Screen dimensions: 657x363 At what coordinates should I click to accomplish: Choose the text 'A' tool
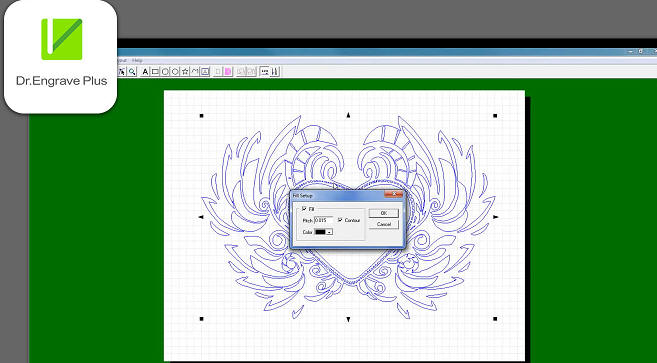click(x=145, y=72)
